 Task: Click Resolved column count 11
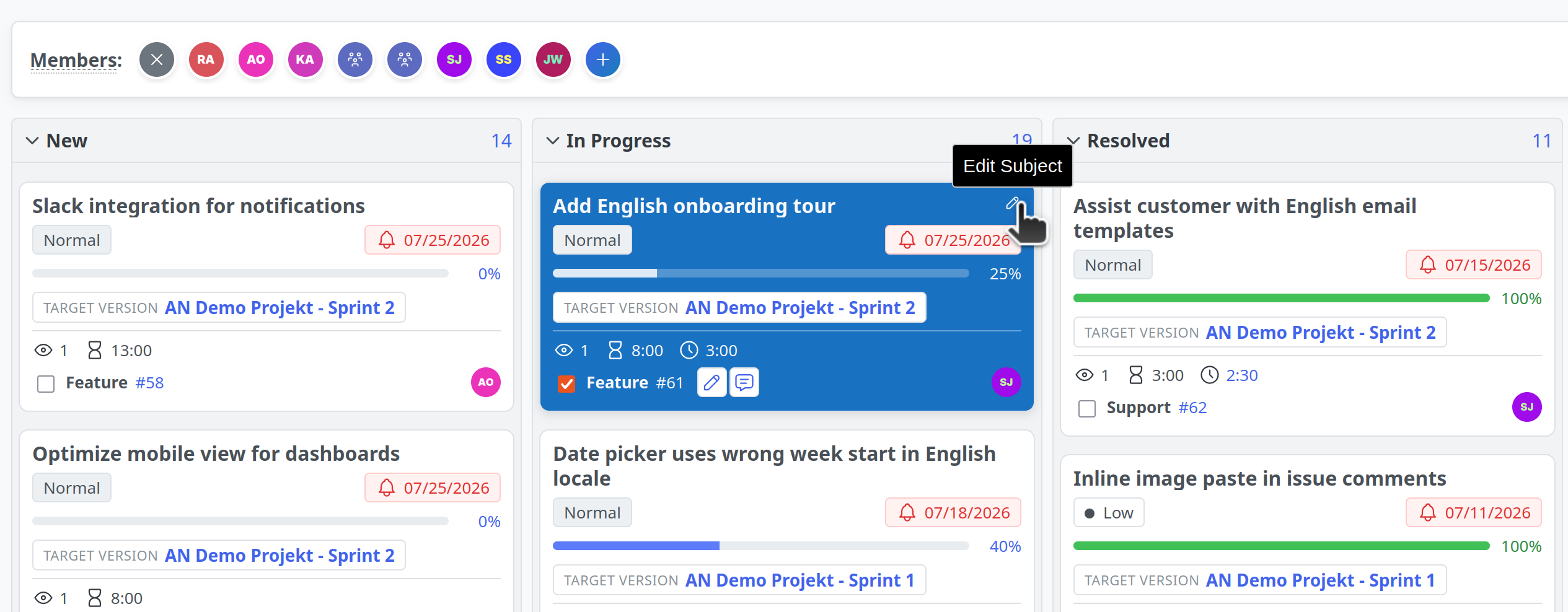click(x=1542, y=141)
